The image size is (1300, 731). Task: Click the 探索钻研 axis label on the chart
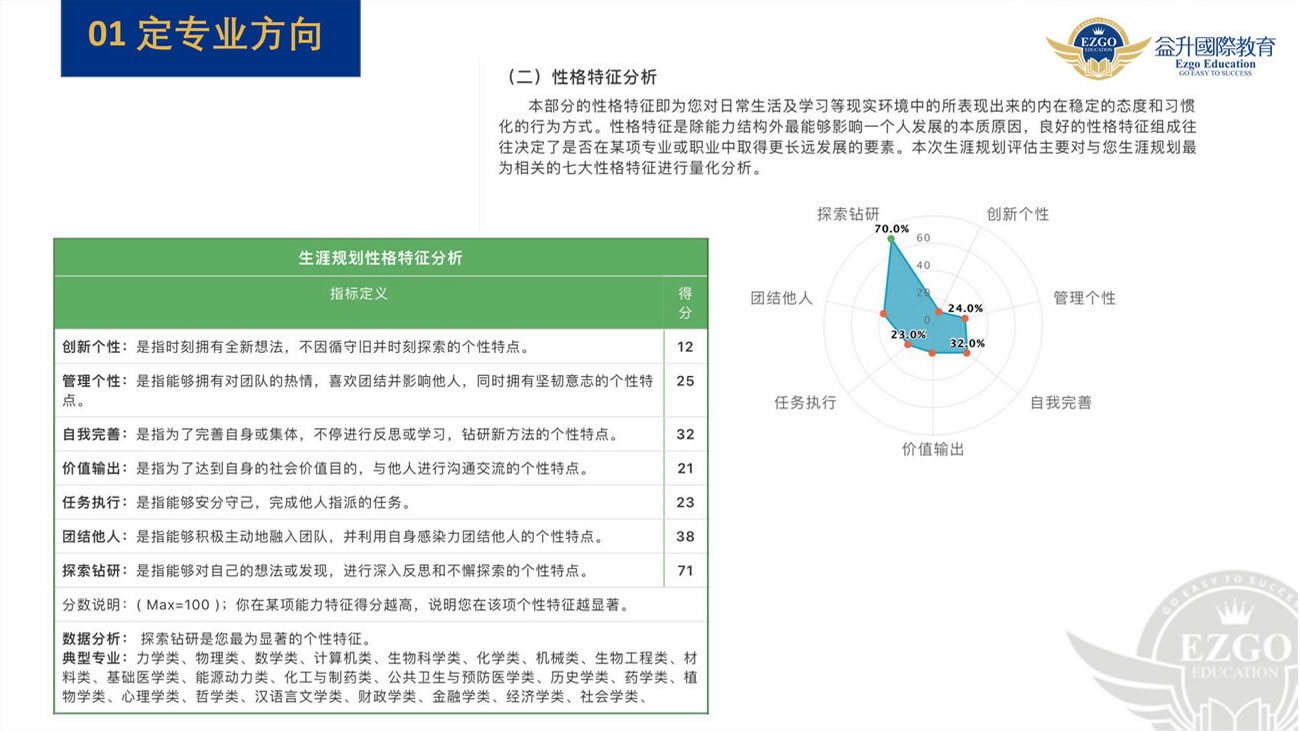pyautogui.click(x=848, y=213)
